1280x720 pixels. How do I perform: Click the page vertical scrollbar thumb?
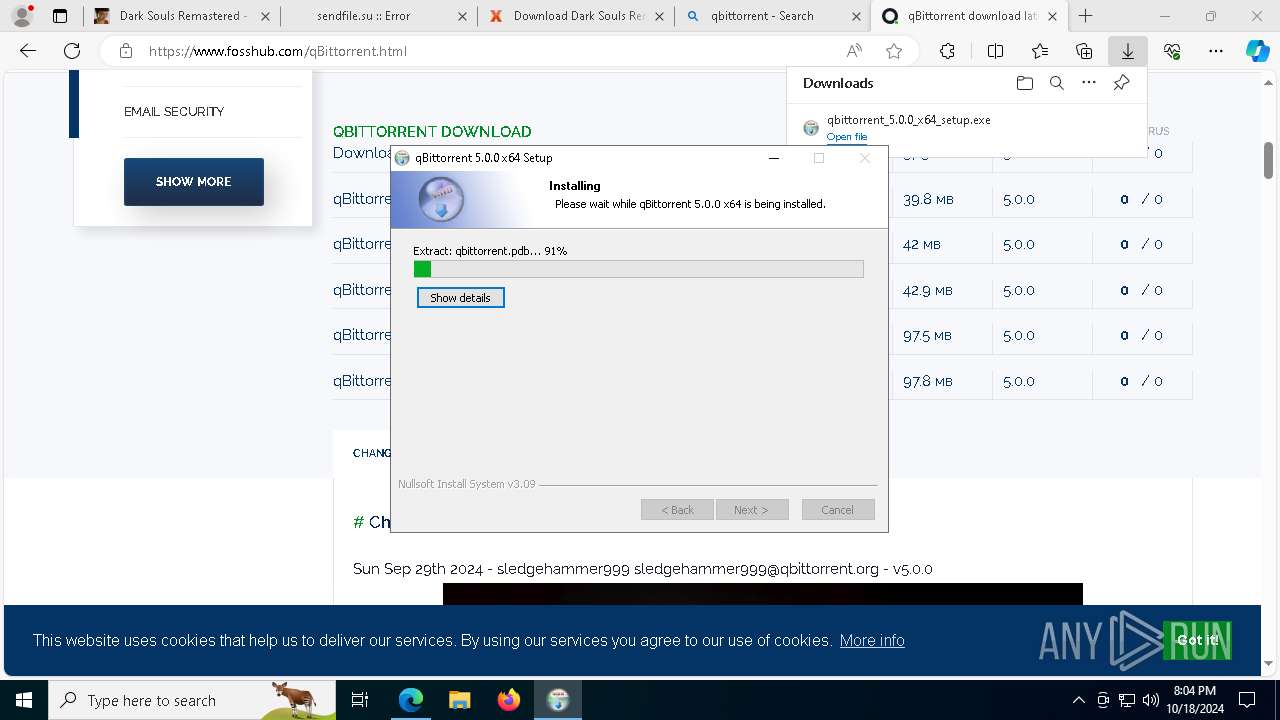[x=1268, y=160]
